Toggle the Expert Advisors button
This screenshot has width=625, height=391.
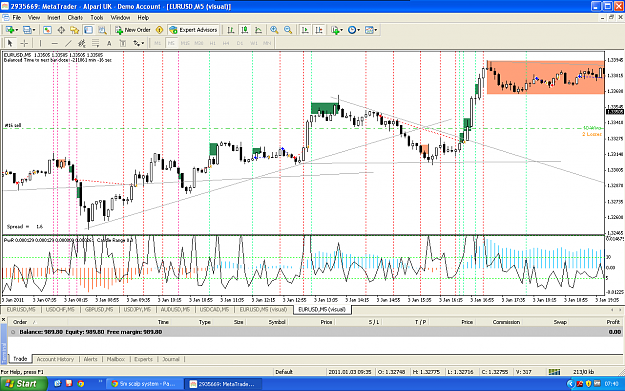(193, 30)
